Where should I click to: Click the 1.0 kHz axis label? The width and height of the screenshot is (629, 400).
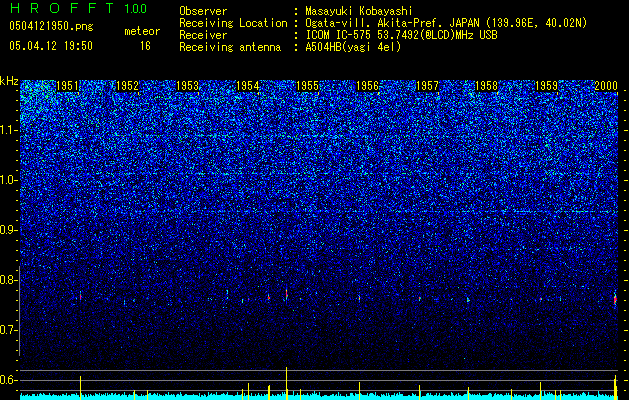[x=9, y=180]
